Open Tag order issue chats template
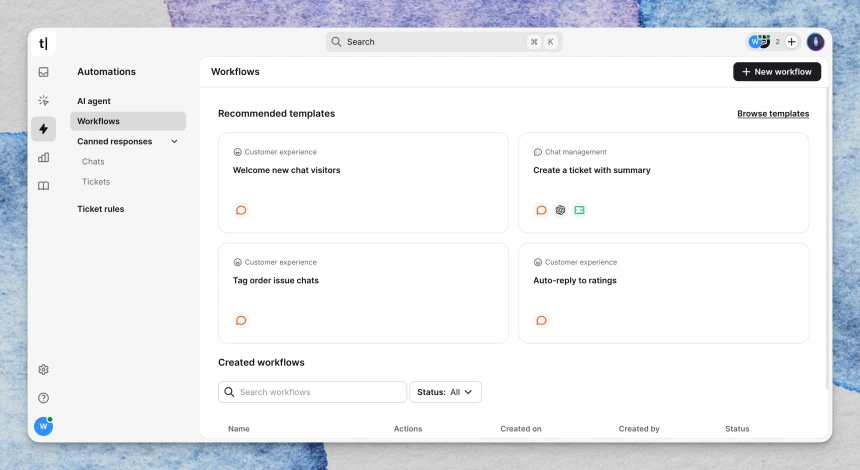 pyautogui.click(x=363, y=293)
